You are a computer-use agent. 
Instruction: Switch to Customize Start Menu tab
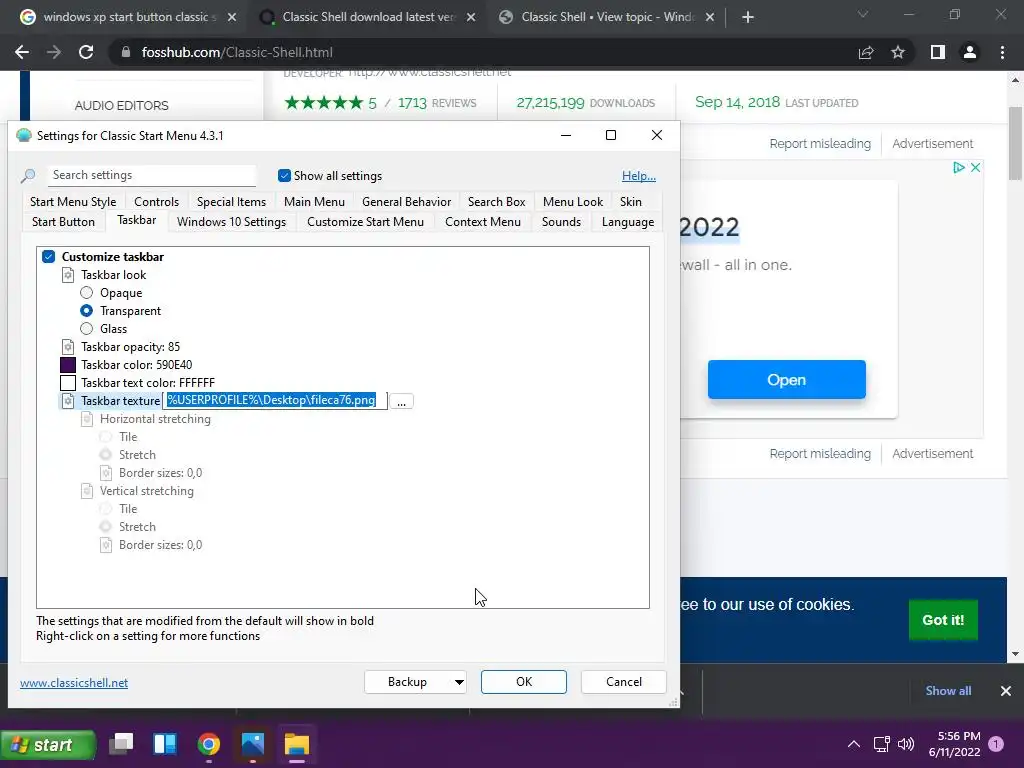click(x=365, y=222)
